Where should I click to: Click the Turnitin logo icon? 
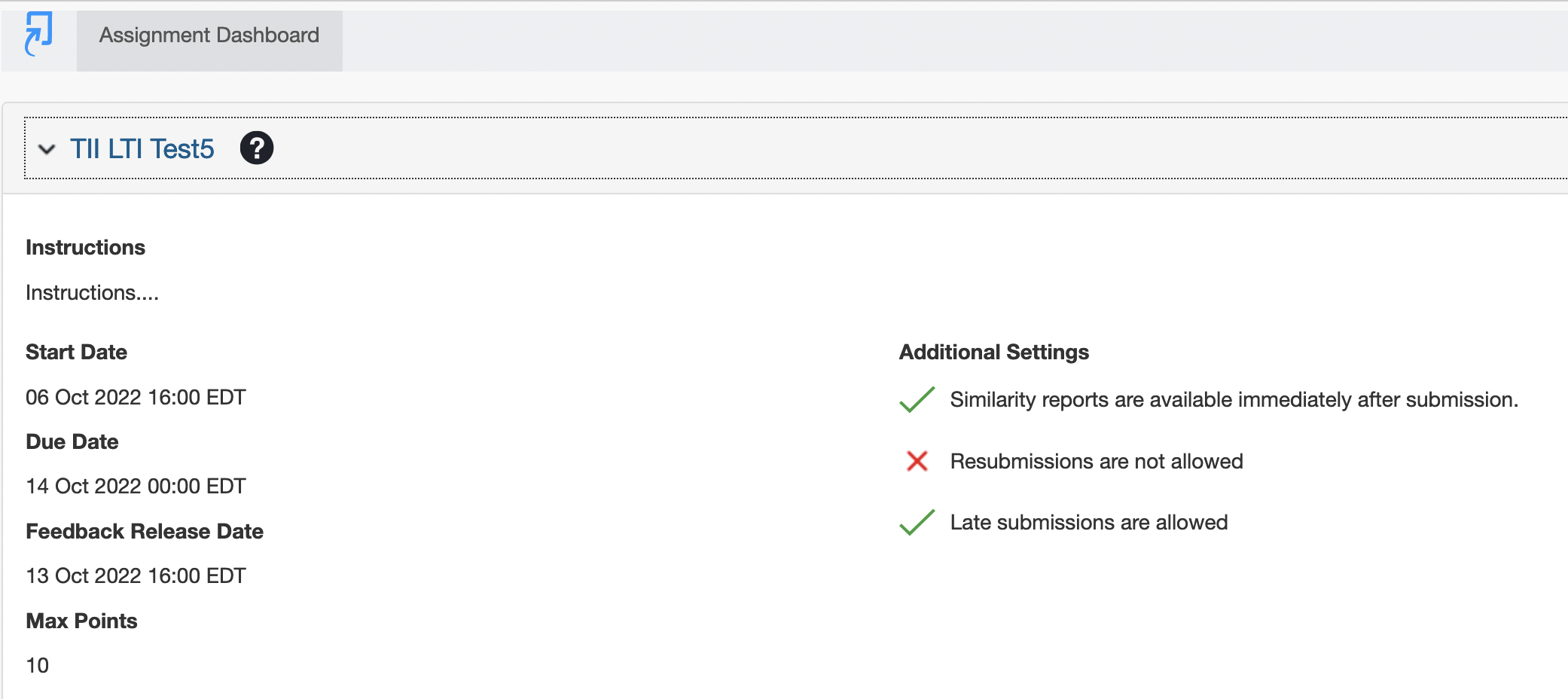pyautogui.click(x=38, y=34)
